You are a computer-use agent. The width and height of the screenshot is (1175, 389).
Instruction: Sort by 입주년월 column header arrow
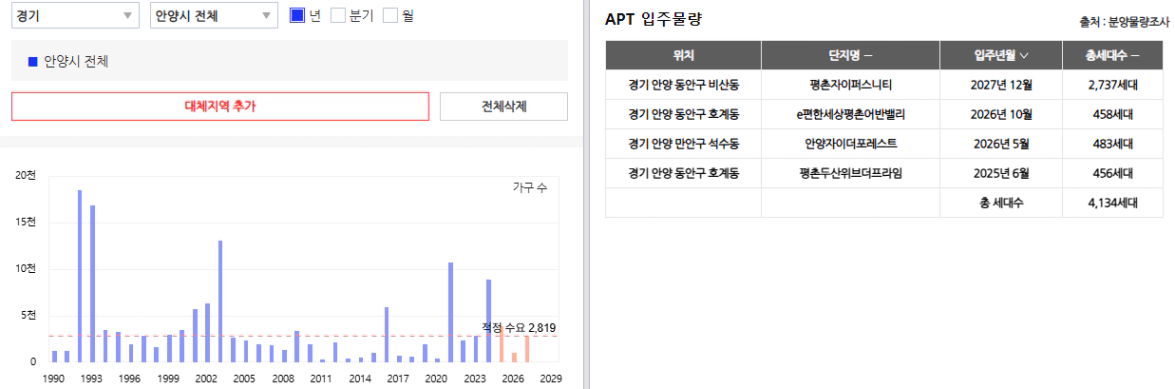[x=1024, y=55]
